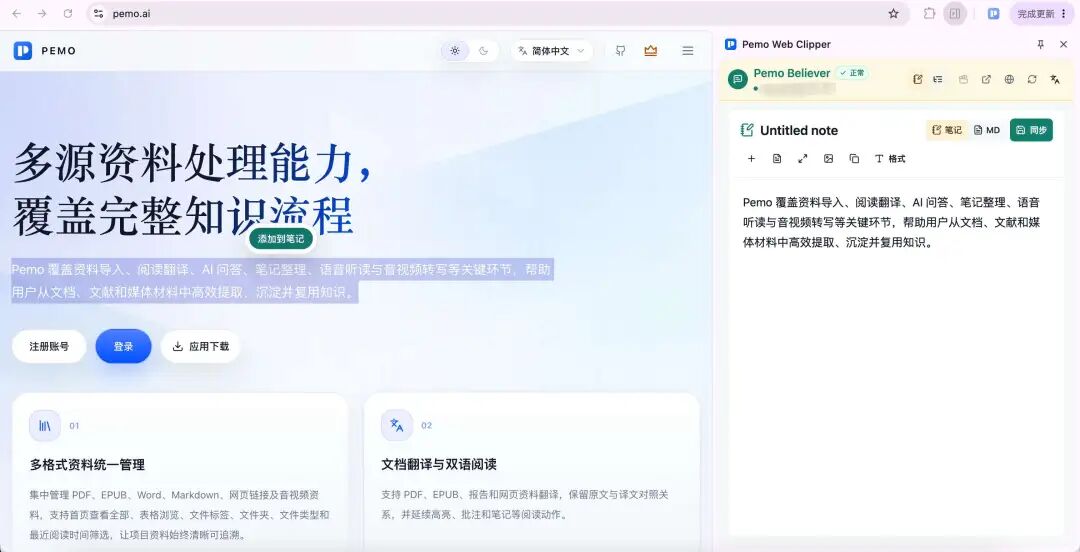The height and width of the screenshot is (552, 1080).
Task: Click the 注册账号 button
Action: pyautogui.click(x=49, y=347)
